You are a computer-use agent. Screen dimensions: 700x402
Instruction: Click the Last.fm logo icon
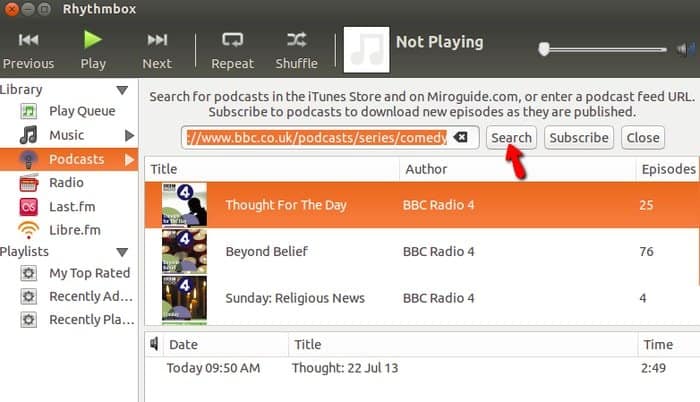coord(29,206)
